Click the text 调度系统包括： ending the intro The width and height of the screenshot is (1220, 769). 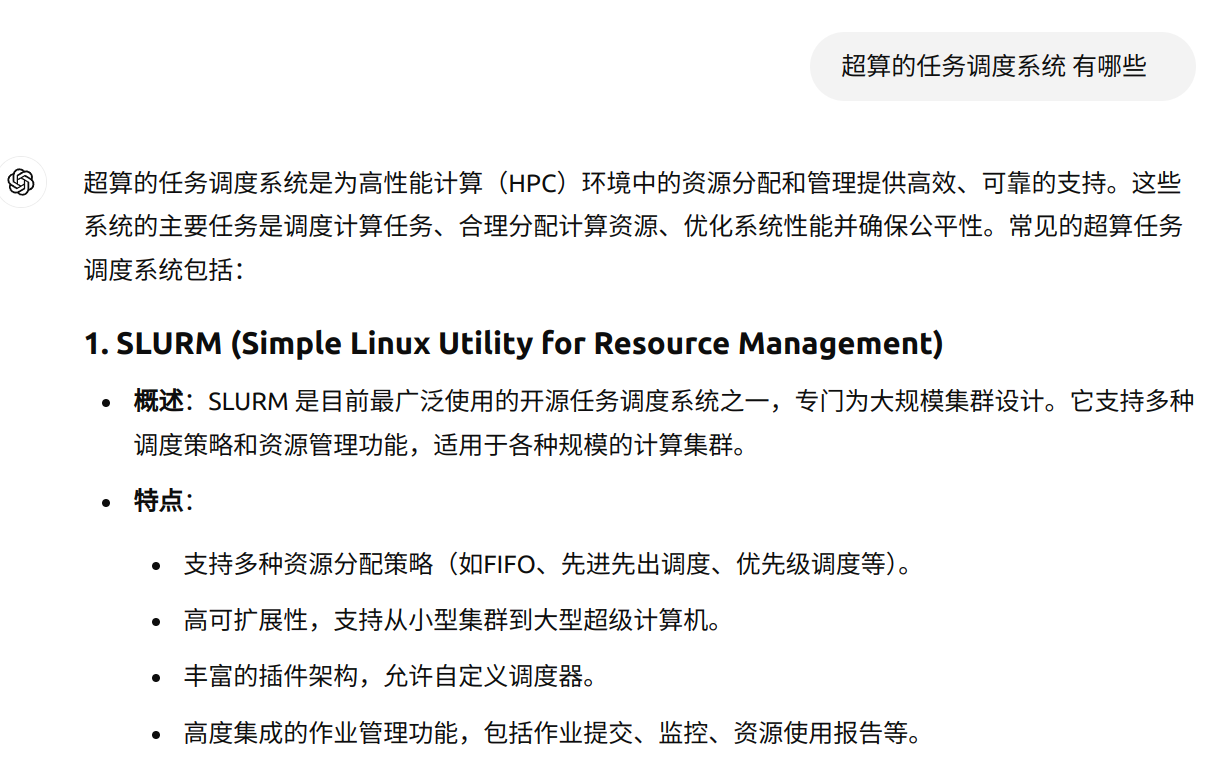coord(163,270)
